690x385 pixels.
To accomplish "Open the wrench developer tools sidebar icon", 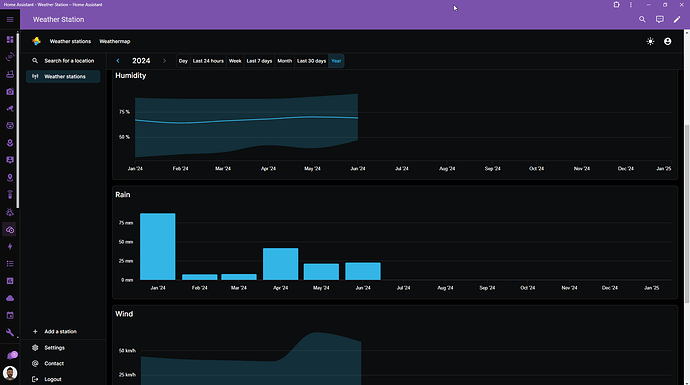I will pos(10,333).
